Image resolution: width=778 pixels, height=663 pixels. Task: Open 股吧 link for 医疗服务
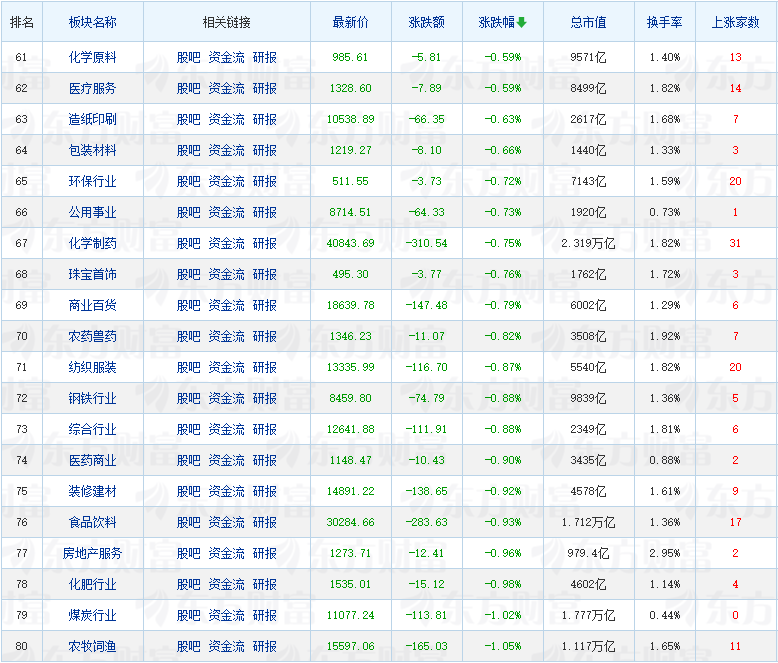(188, 89)
